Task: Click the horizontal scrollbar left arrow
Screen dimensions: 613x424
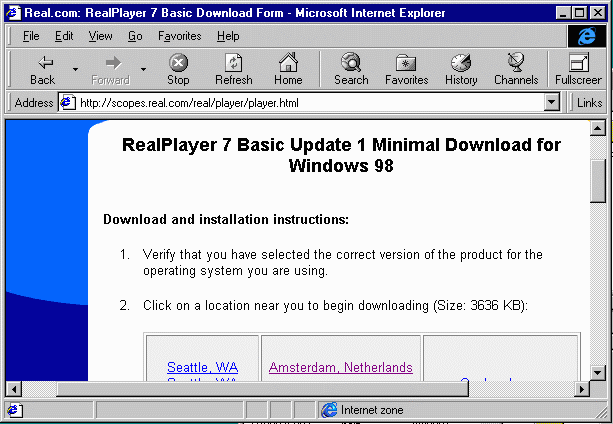Action: point(14,389)
